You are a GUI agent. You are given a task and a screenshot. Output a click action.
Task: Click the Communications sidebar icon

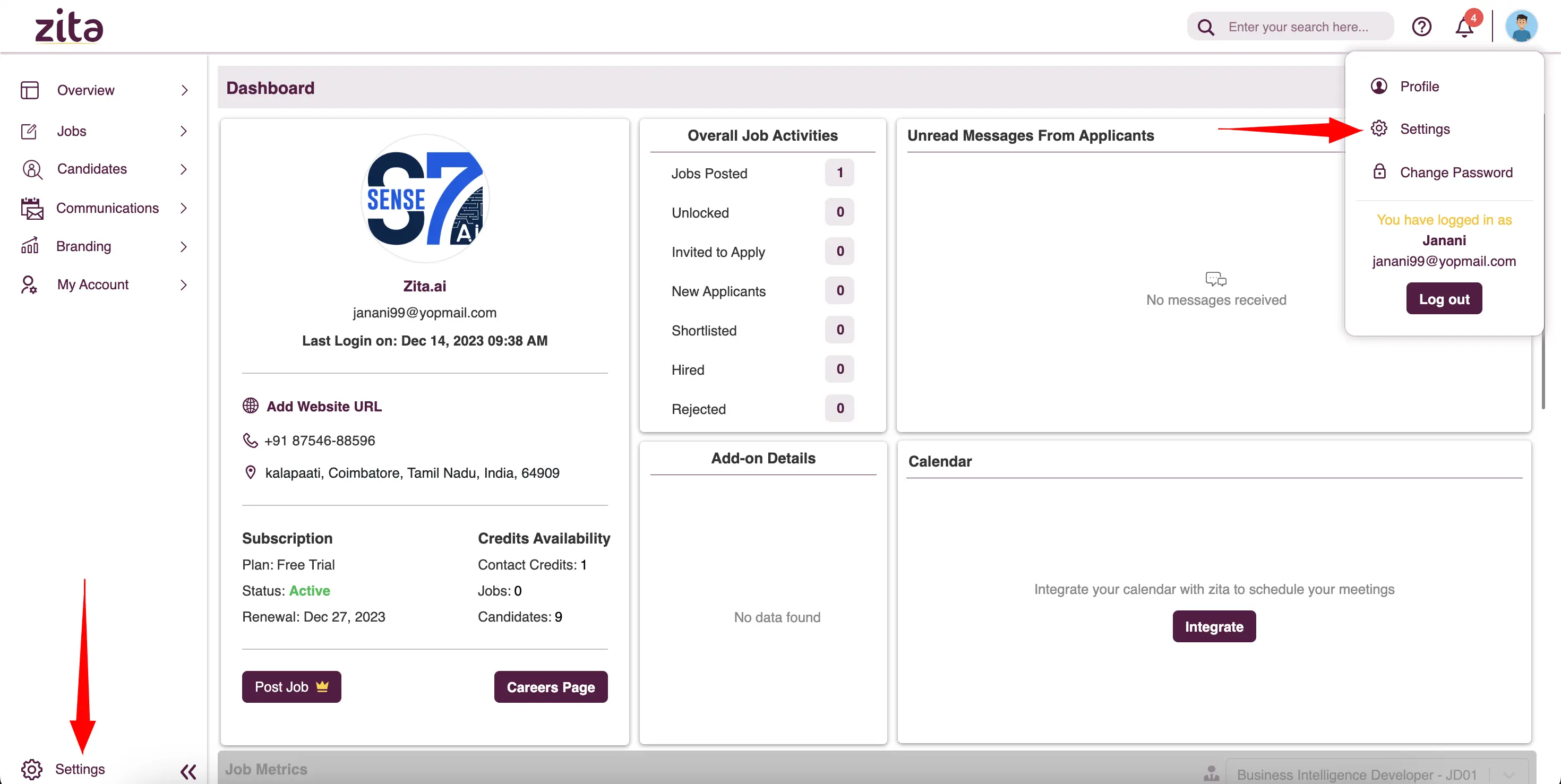[x=32, y=208]
